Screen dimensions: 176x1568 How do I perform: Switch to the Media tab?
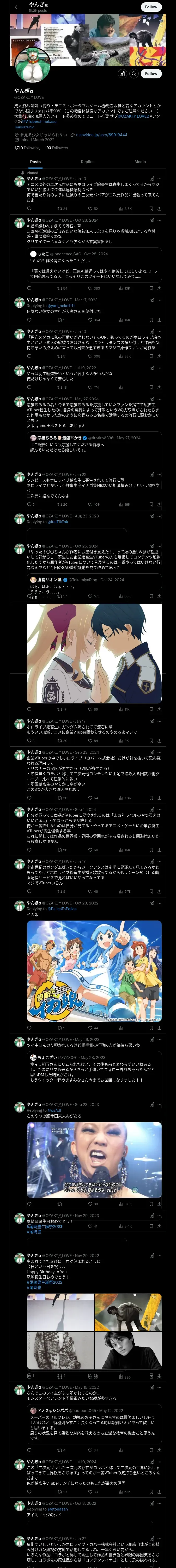tap(140, 162)
